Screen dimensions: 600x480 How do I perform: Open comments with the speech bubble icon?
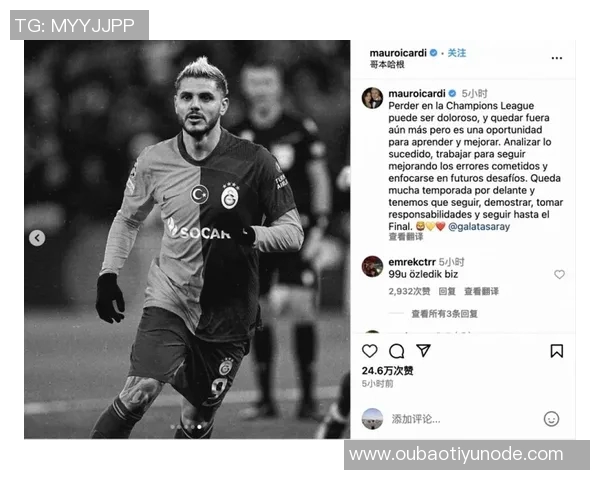tap(396, 351)
